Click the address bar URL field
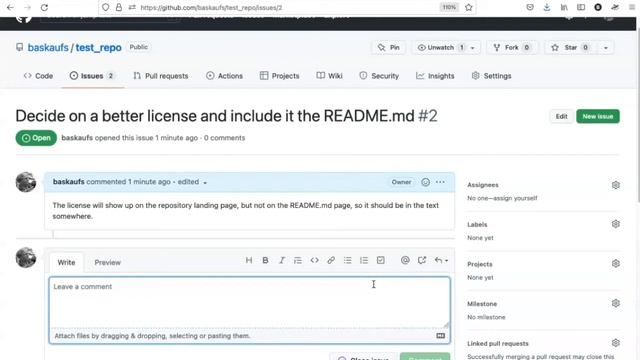Viewport: 640px width, 360px height. (286, 7)
